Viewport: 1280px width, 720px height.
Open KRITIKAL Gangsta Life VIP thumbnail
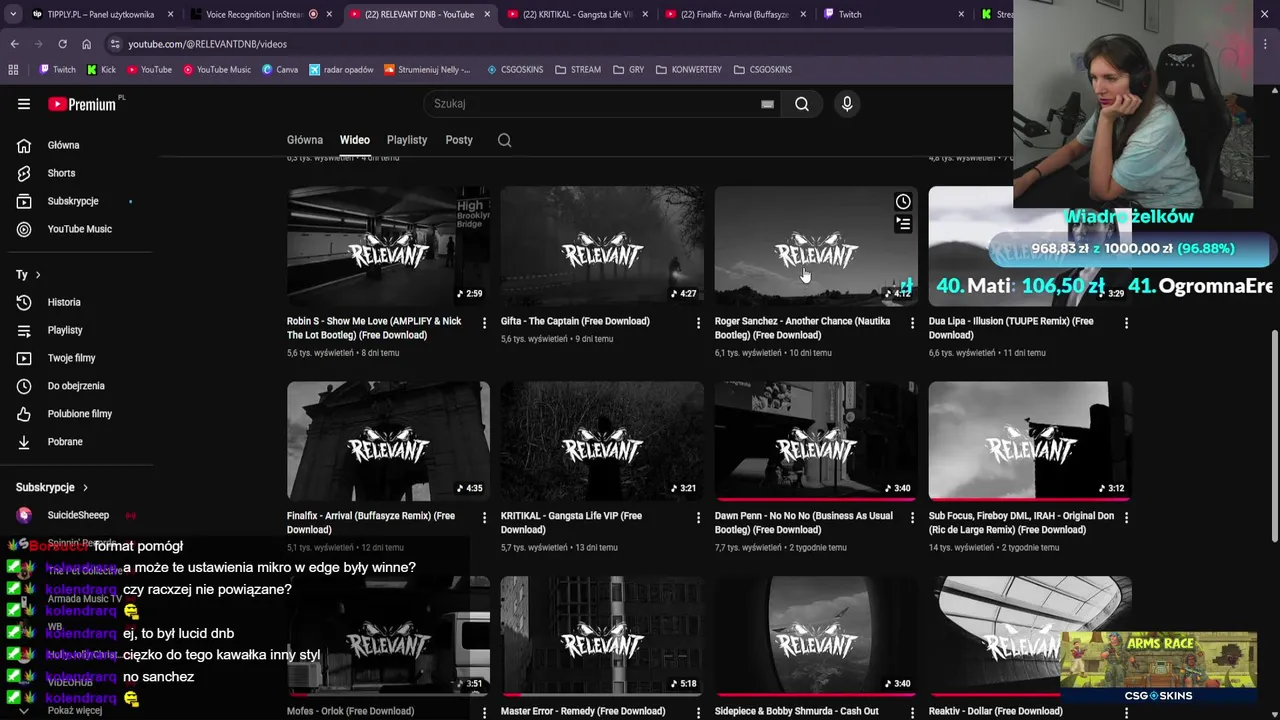[x=602, y=441]
